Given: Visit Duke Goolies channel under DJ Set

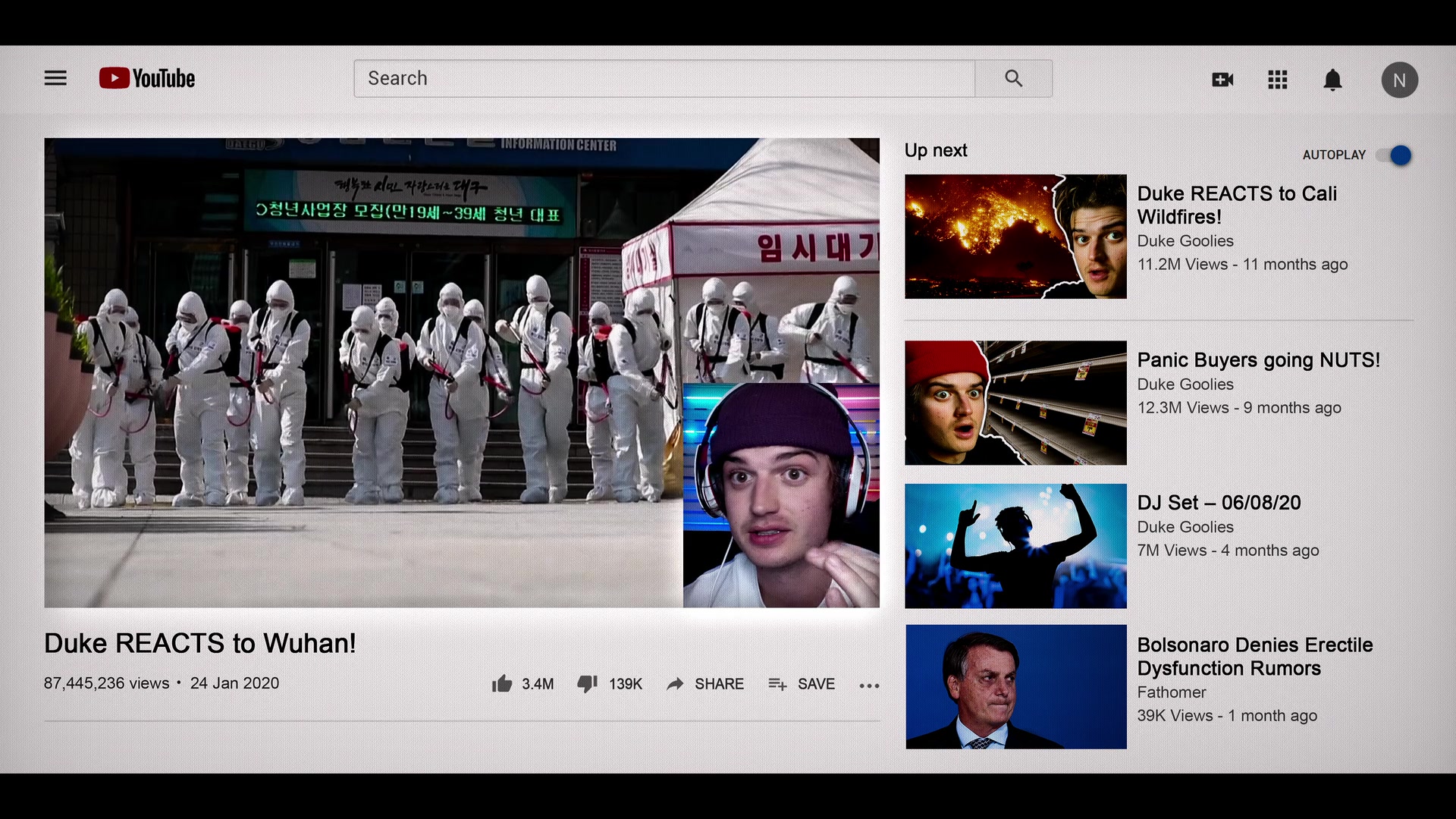Looking at the screenshot, I should coord(1185,526).
